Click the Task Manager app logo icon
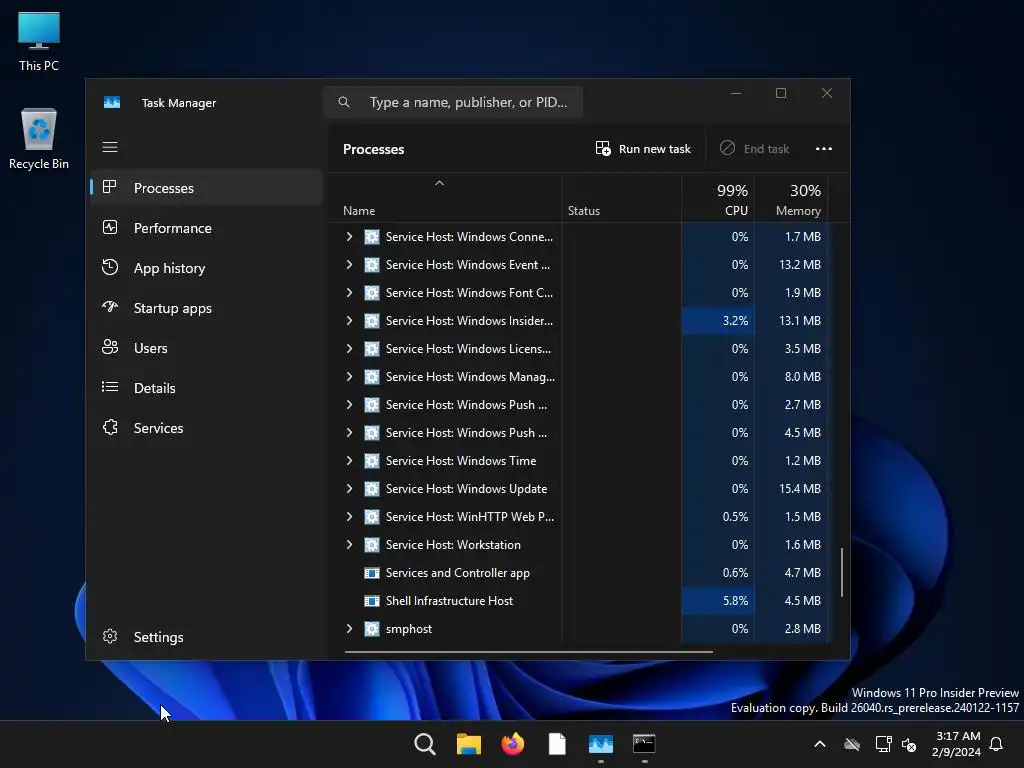Image resolution: width=1024 pixels, height=768 pixels. point(112,103)
